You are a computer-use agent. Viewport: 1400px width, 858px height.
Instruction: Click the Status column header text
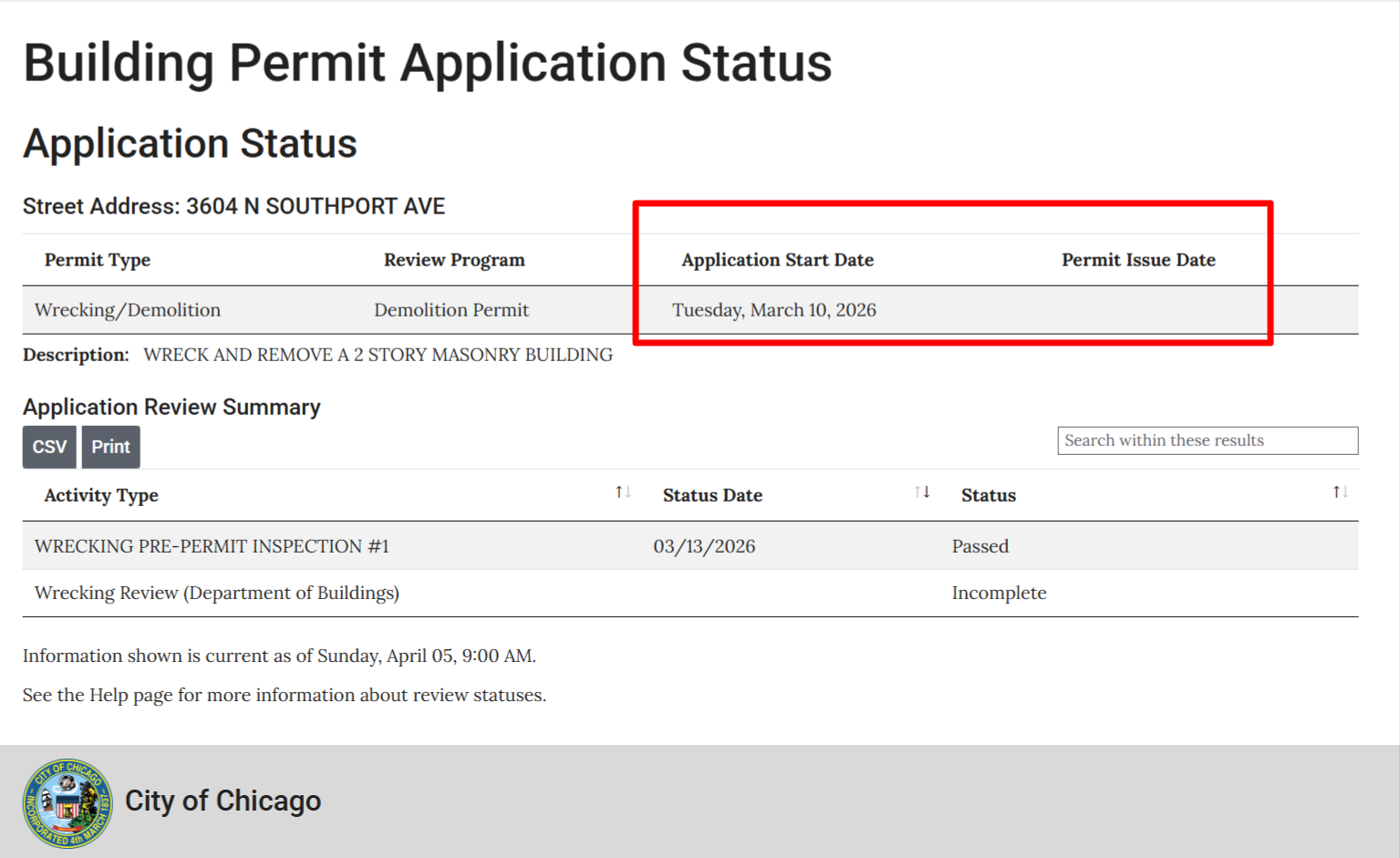(x=988, y=495)
